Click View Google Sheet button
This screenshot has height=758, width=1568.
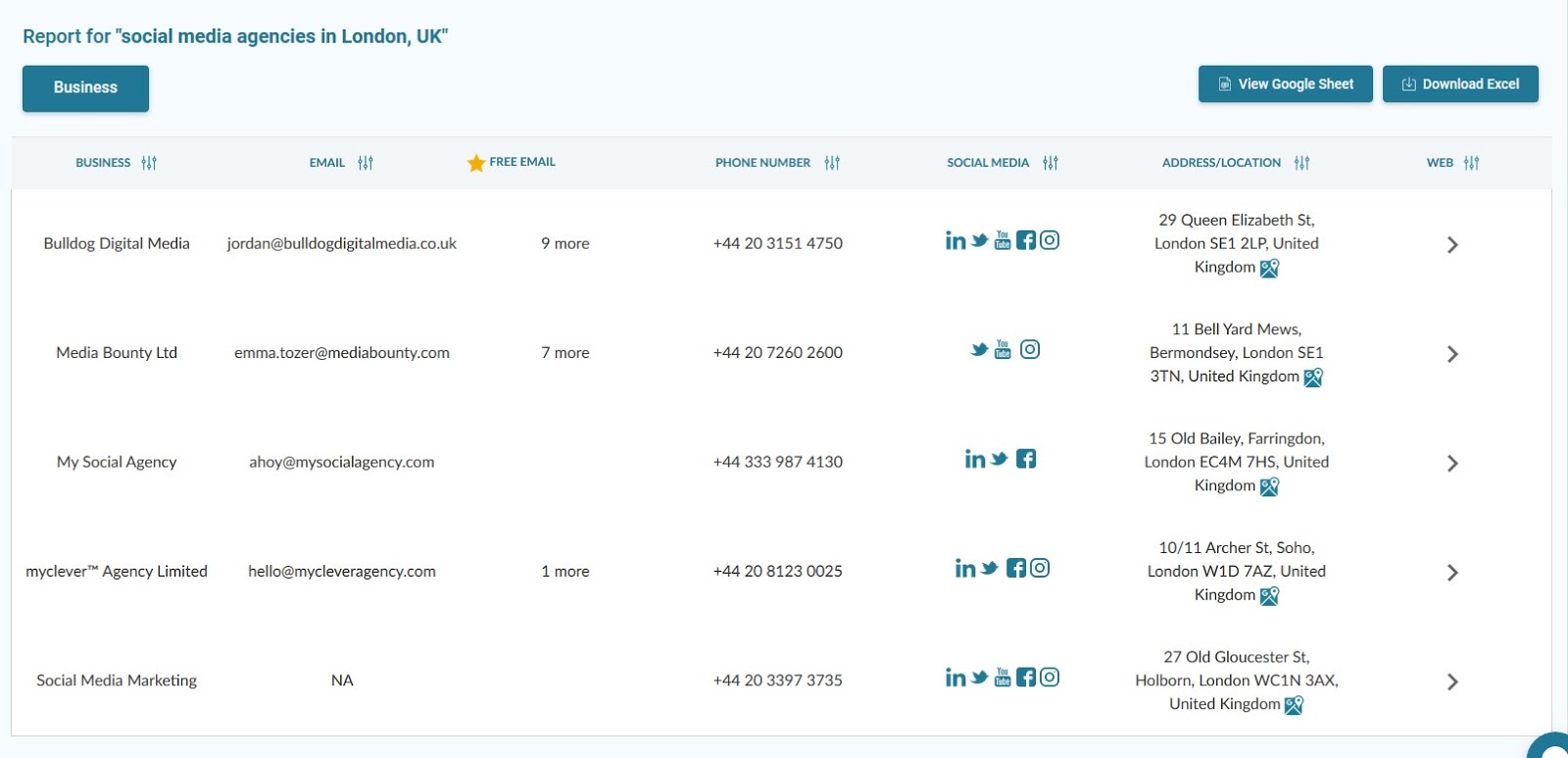pyautogui.click(x=1285, y=84)
